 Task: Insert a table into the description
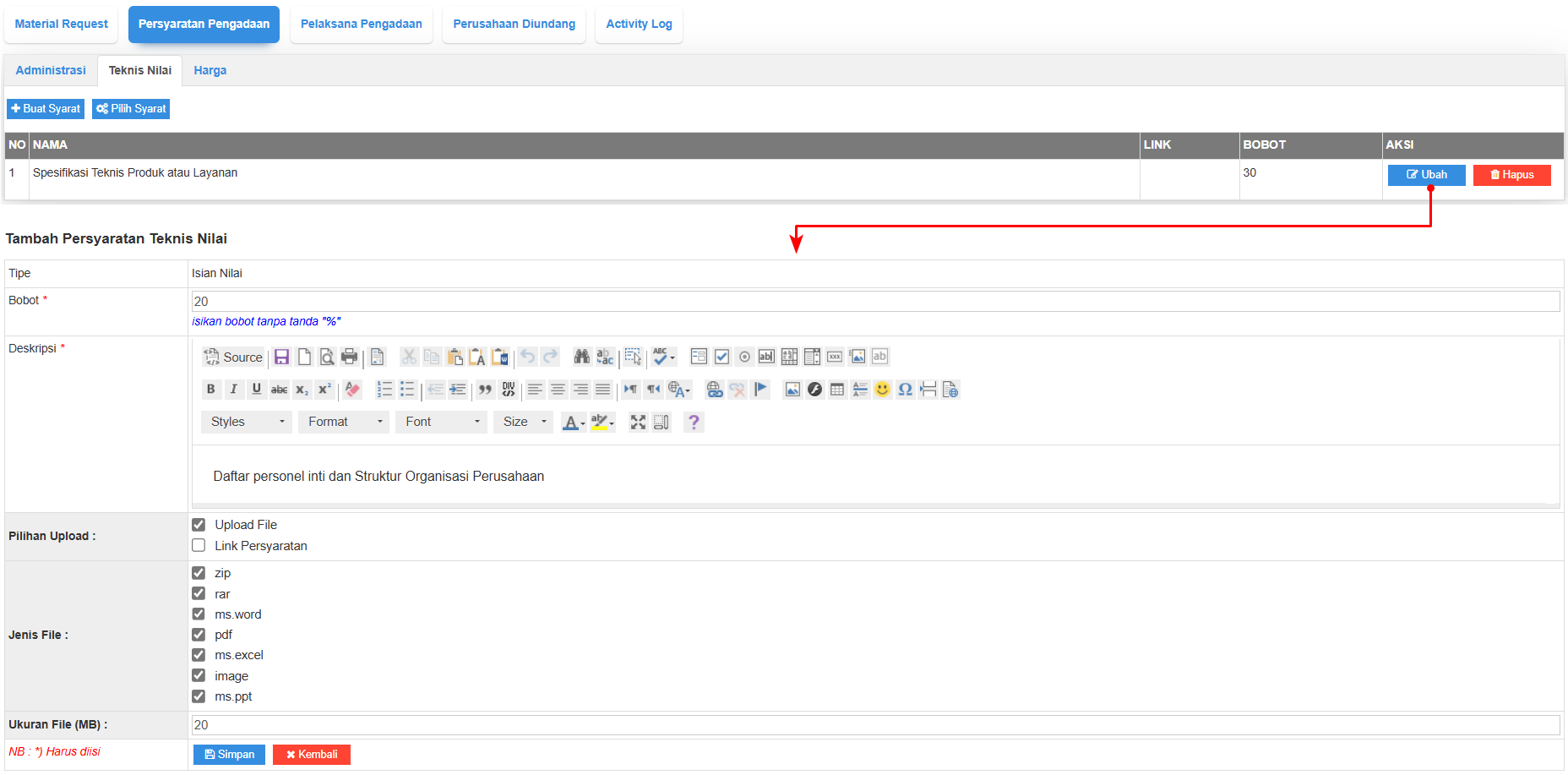(x=837, y=390)
